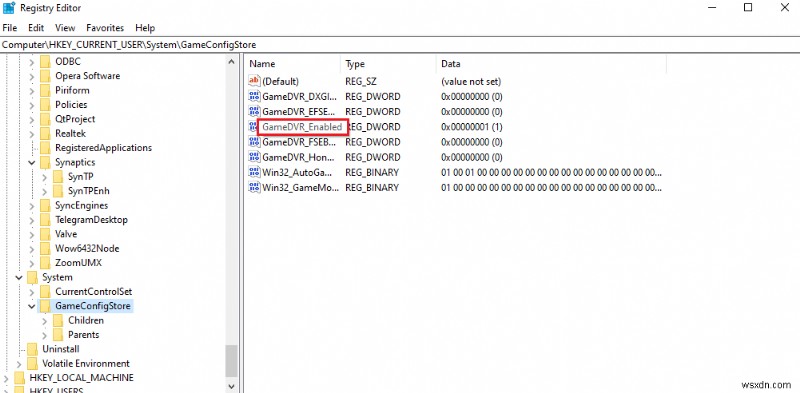This screenshot has width=800, height=393.
Task: Open the Edit menu
Action: (x=36, y=28)
